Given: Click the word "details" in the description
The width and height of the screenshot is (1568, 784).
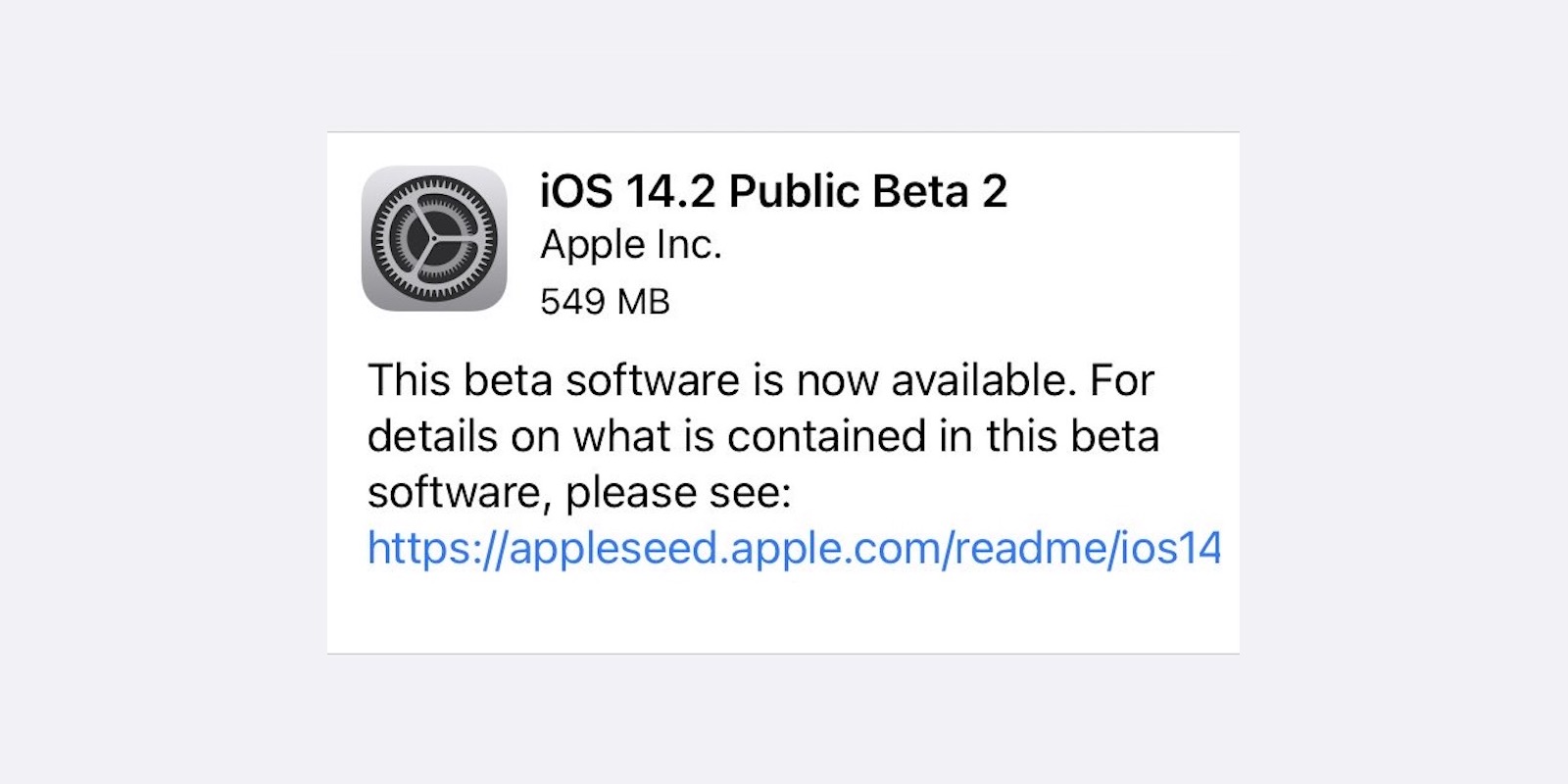Looking at the screenshot, I should point(432,436).
